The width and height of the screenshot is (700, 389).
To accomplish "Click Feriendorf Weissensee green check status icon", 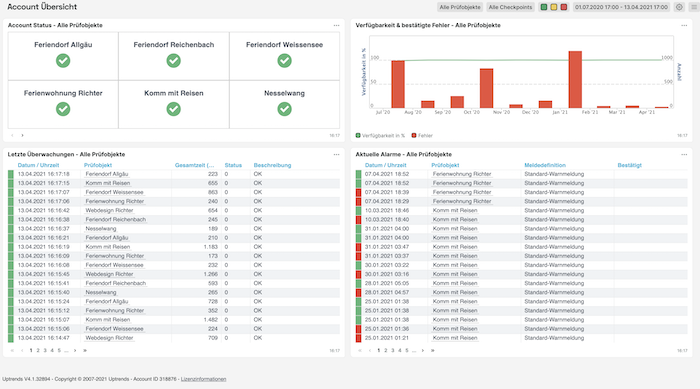I will (284, 60).
